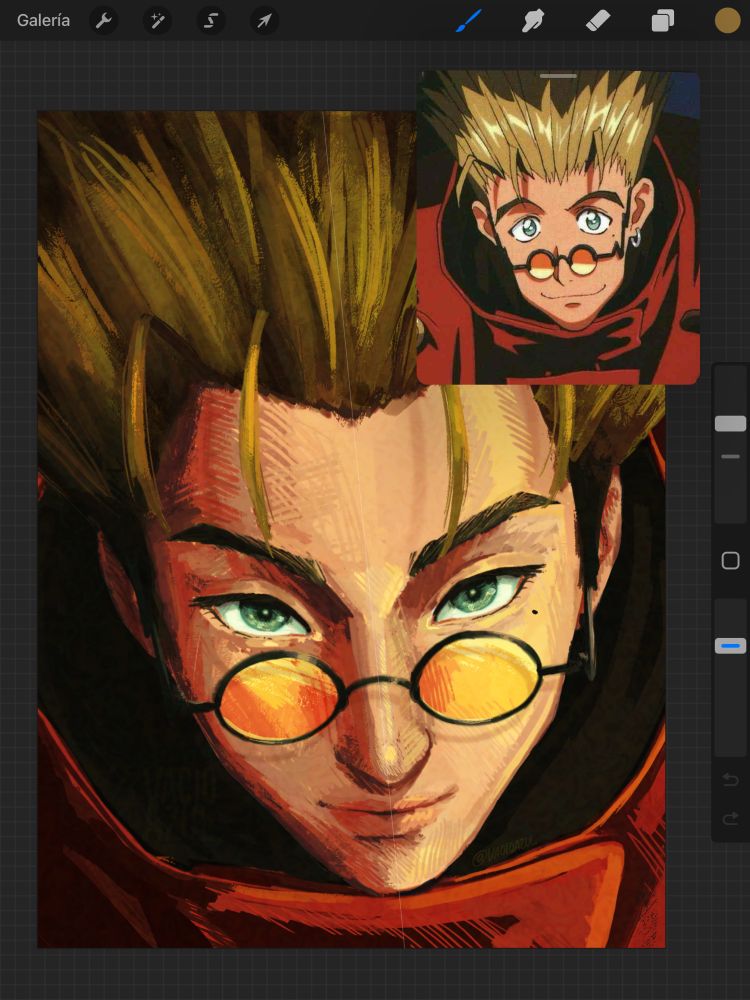Open the Actions wrench menu
Viewport: 750px width, 1000px height.
pyautogui.click(x=103, y=21)
